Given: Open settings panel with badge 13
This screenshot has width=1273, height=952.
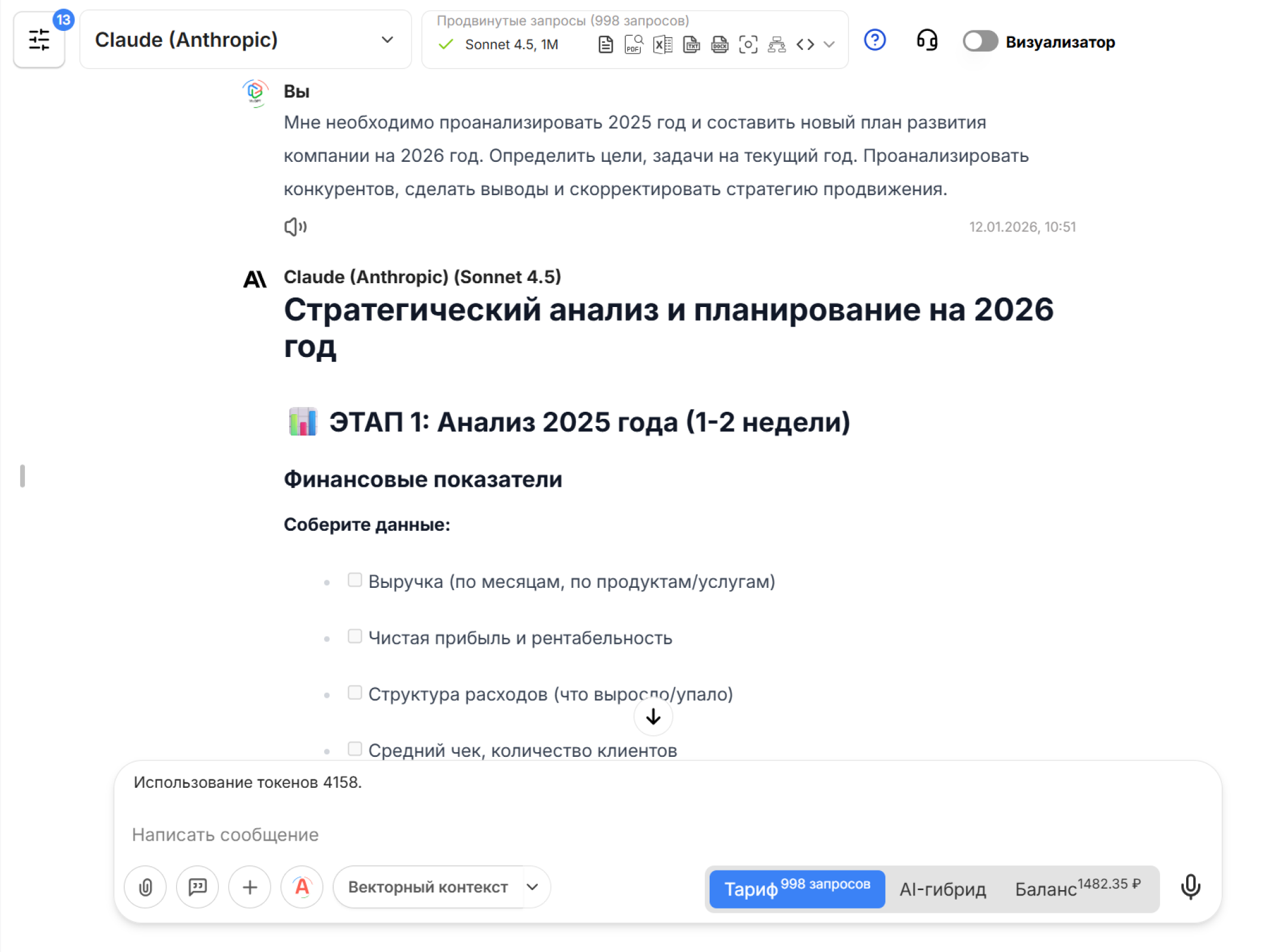Looking at the screenshot, I should (x=39, y=40).
